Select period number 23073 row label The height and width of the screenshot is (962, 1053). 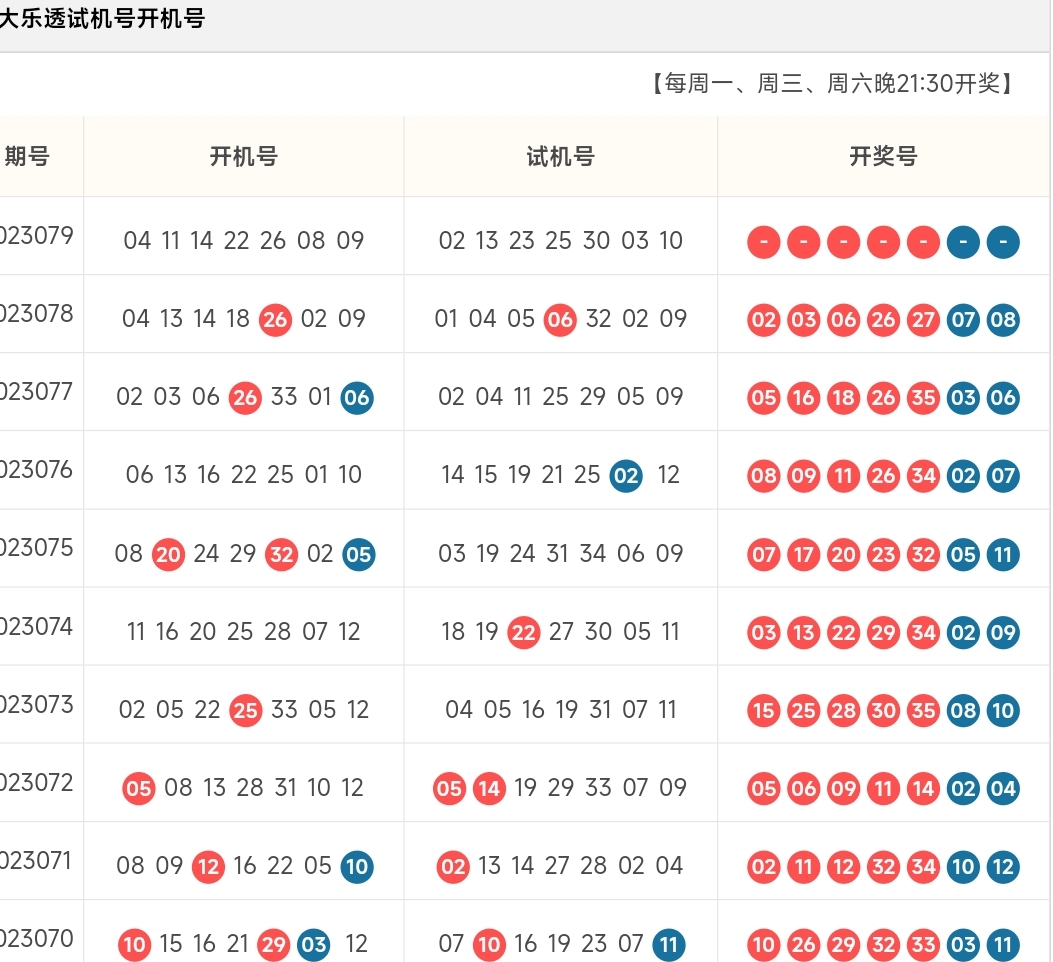click(x=36, y=705)
